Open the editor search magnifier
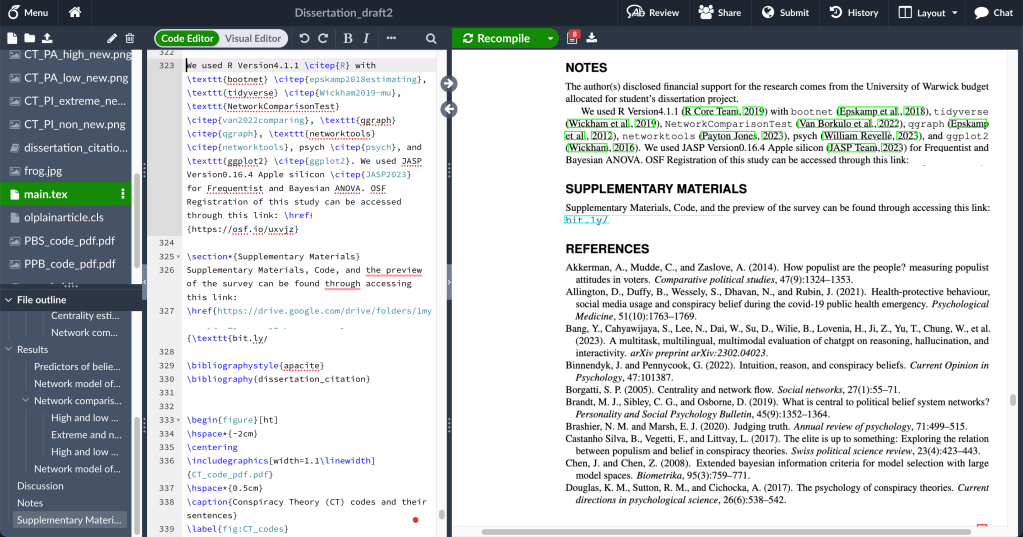The width and height of the screenshot is (1023, 537). [431, 38]
